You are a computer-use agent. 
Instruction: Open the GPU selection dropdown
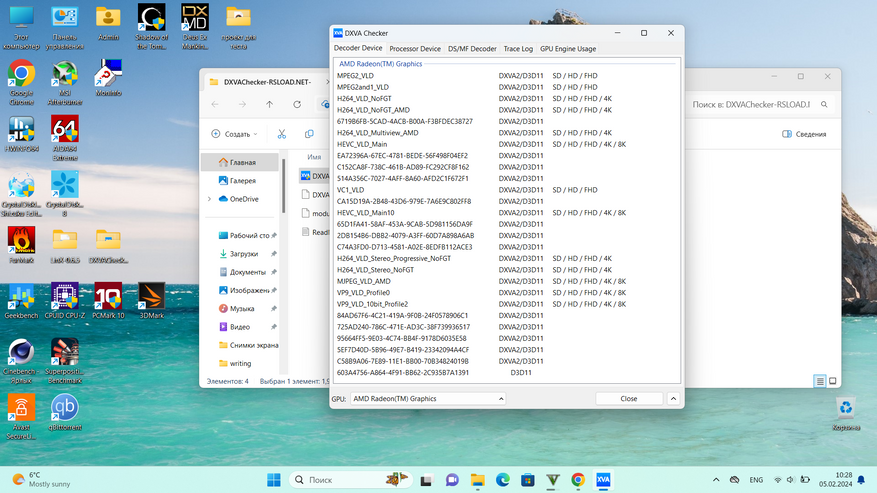pos(428,398)
